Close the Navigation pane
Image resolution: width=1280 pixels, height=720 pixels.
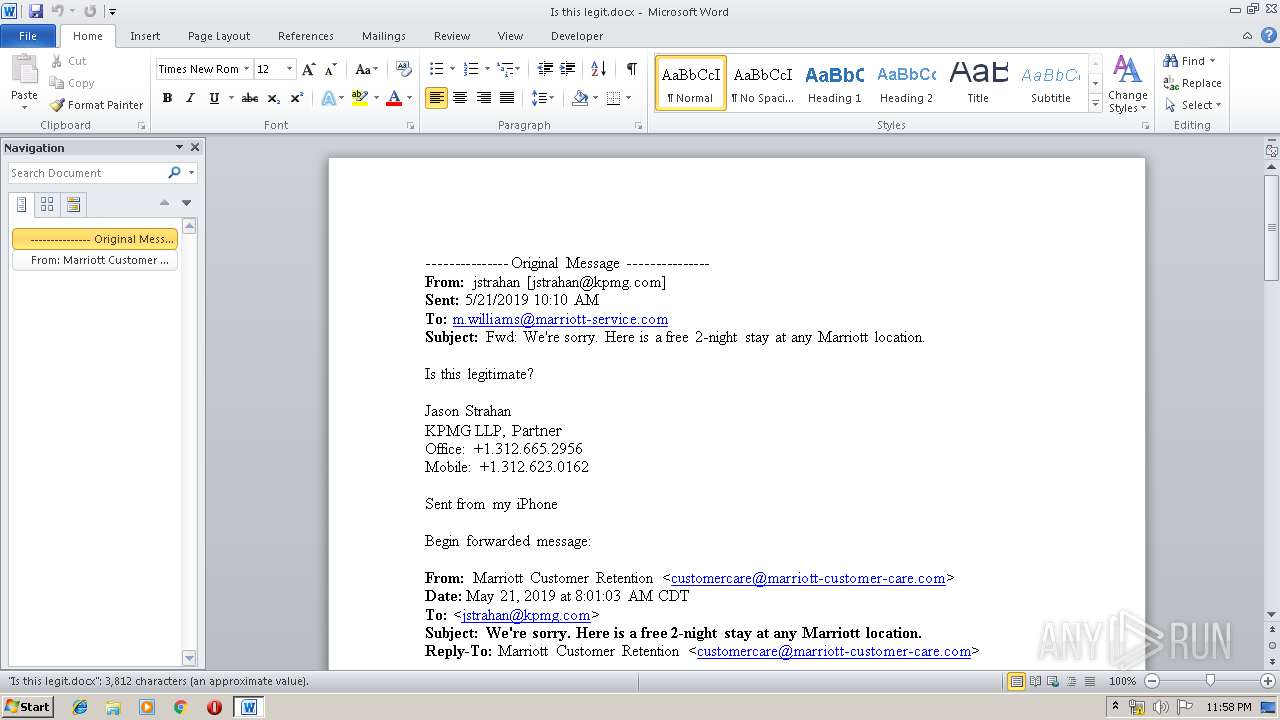pyautogui.click(x=195, y=147)
